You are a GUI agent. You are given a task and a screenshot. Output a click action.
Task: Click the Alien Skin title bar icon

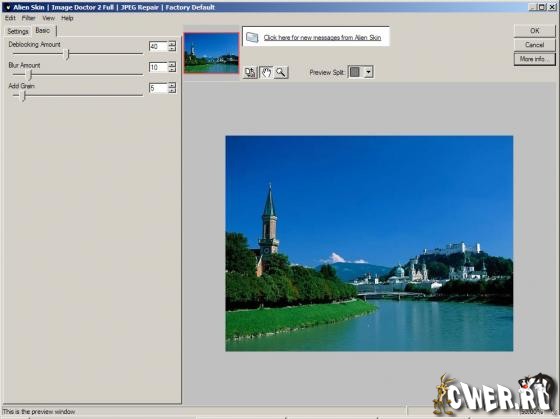(7, 7)
